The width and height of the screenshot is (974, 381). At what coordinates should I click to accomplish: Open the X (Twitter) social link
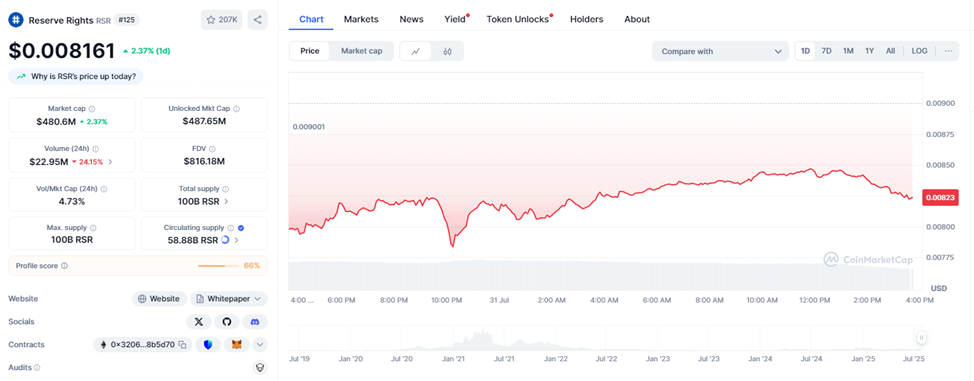pos(199,322)
